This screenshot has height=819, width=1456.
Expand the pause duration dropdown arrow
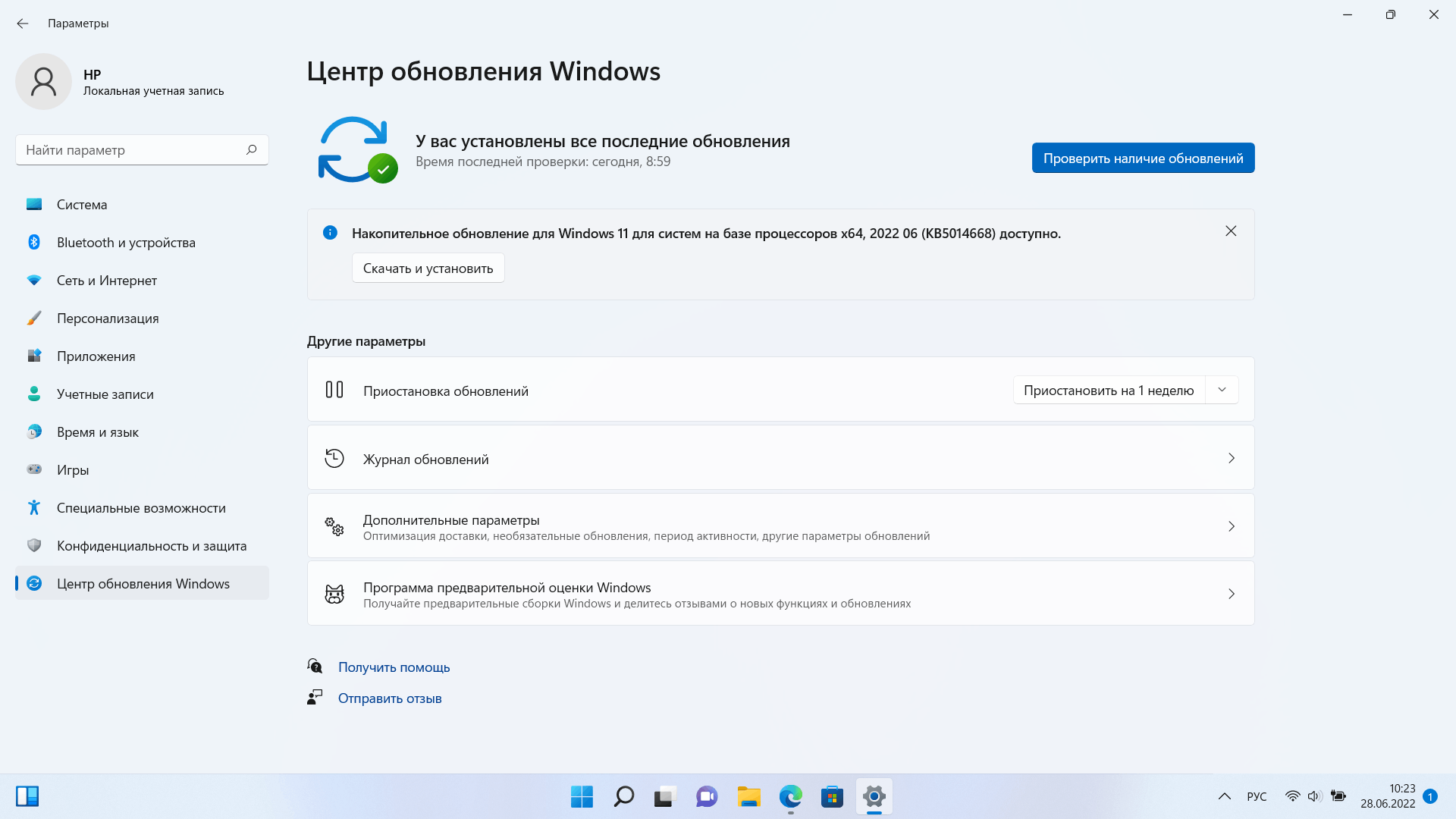point(1222,390)
